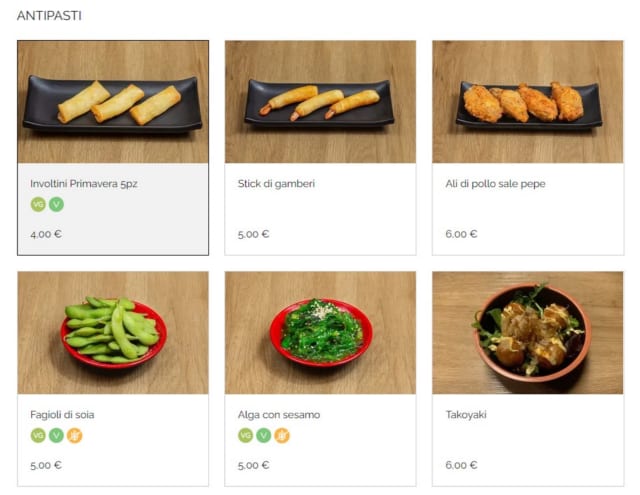Click the Takoyaki 6.00 € price

[461, 465]
